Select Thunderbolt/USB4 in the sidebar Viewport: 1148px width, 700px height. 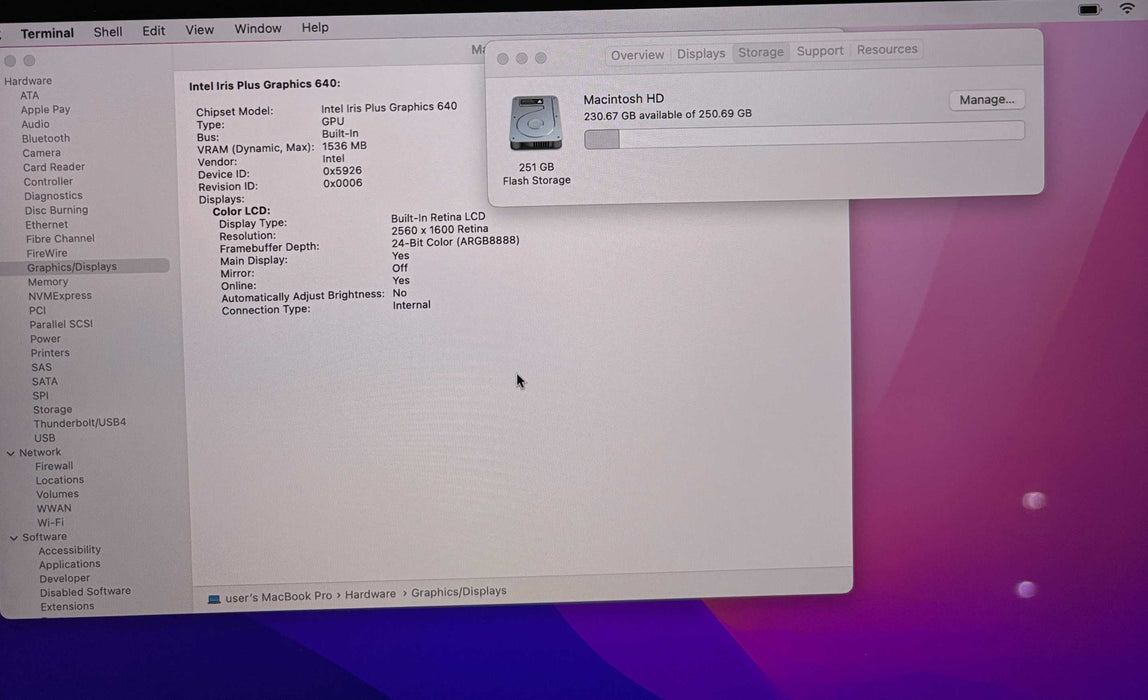[x=80, y=423]
